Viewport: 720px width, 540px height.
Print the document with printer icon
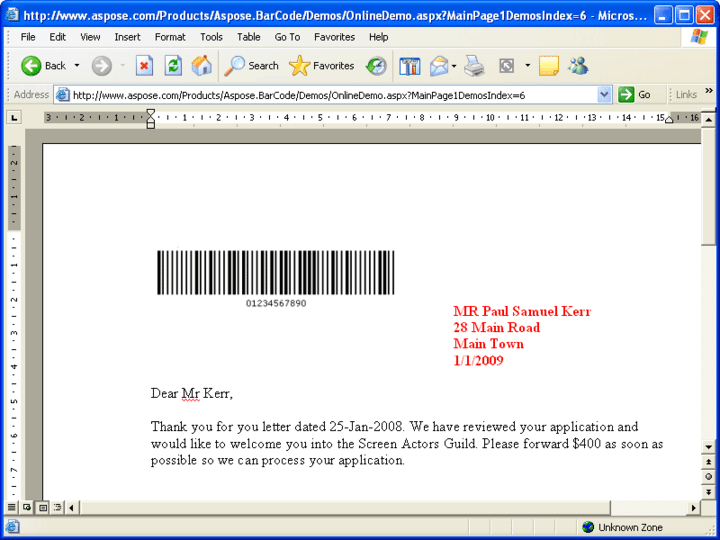click(474, 66)
